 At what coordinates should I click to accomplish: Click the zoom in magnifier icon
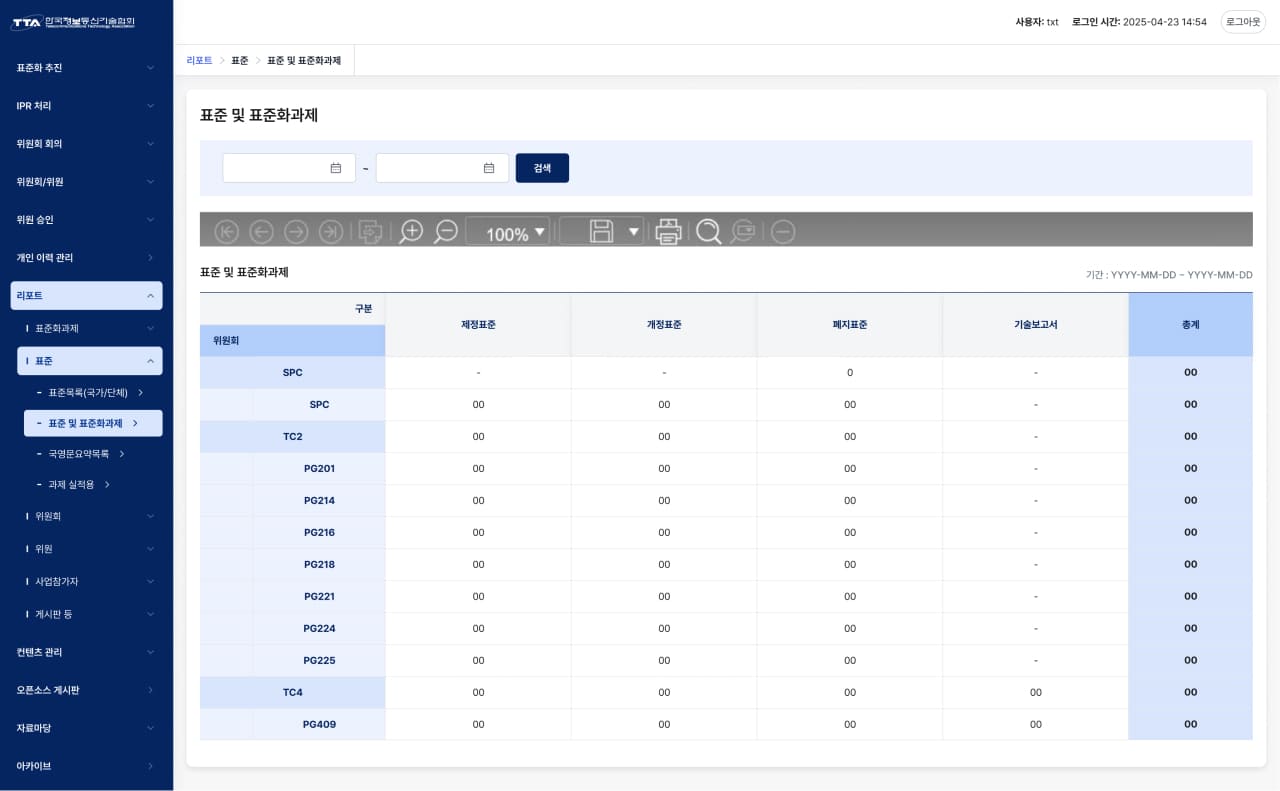tap(411, 232)
